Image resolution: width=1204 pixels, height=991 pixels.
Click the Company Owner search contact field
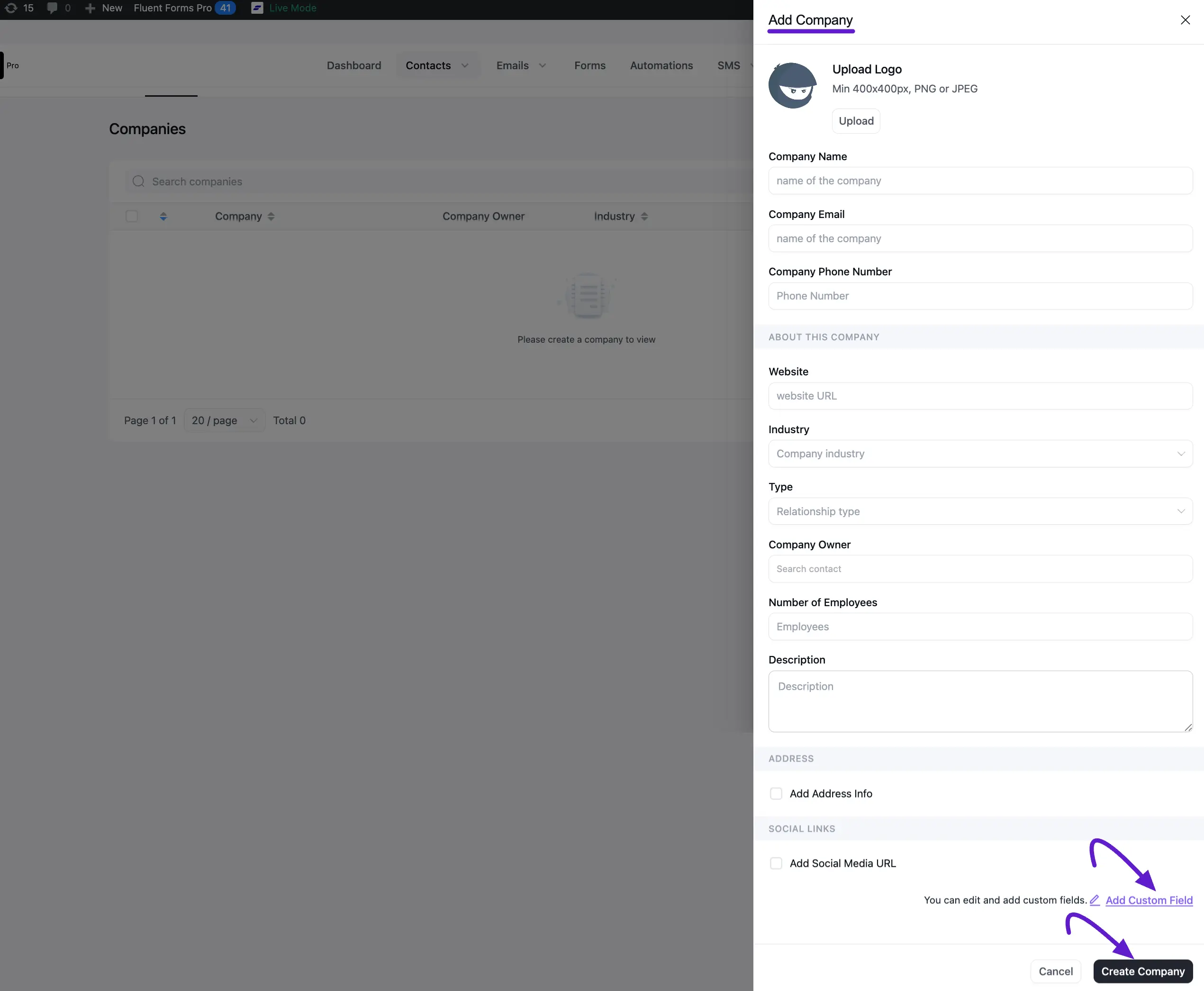click(x=980, y=569)
